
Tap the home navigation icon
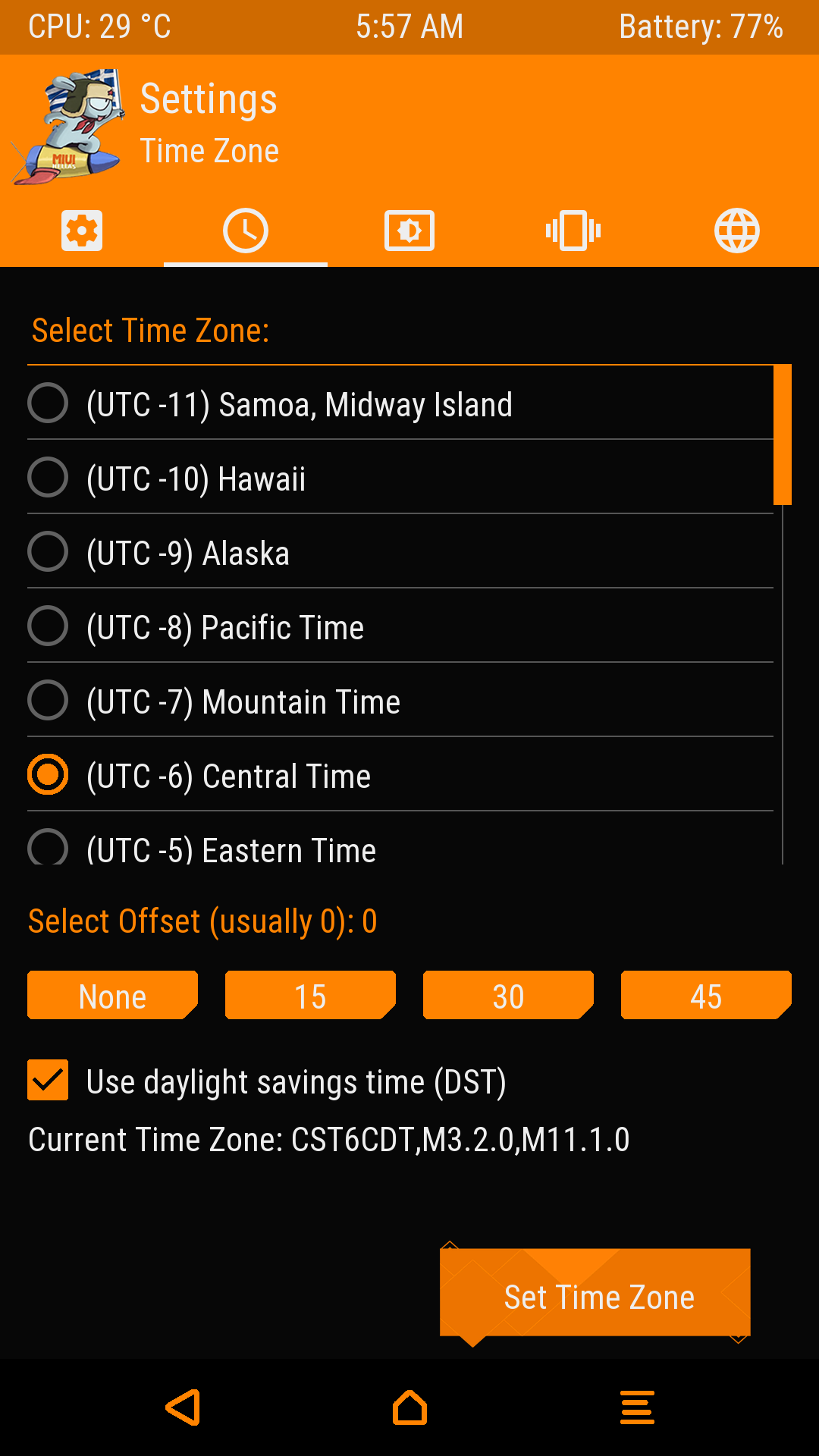[x=409, y=1407]
